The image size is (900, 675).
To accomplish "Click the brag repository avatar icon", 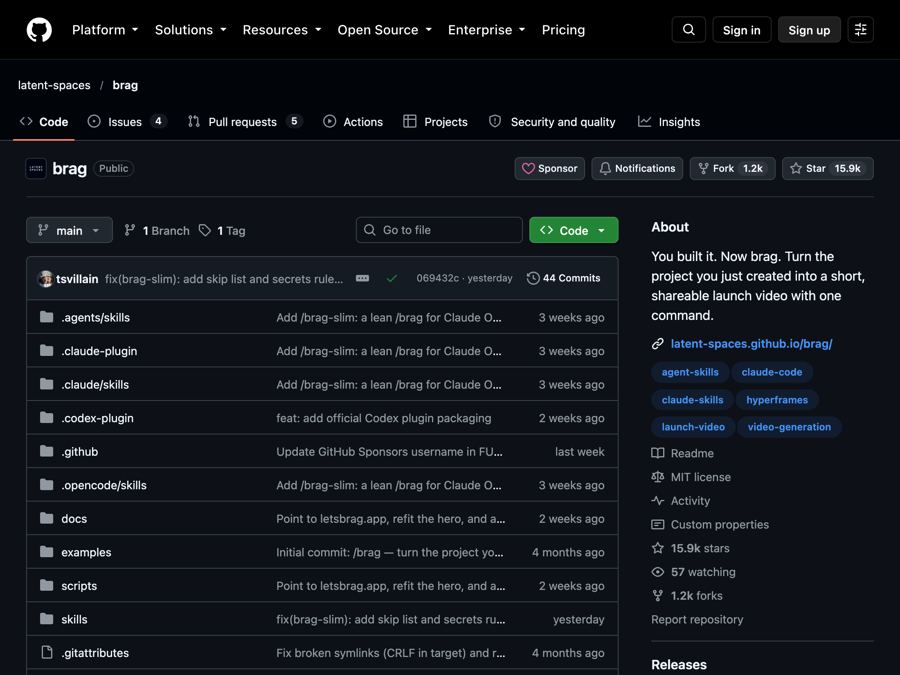I will coord(36,169).
